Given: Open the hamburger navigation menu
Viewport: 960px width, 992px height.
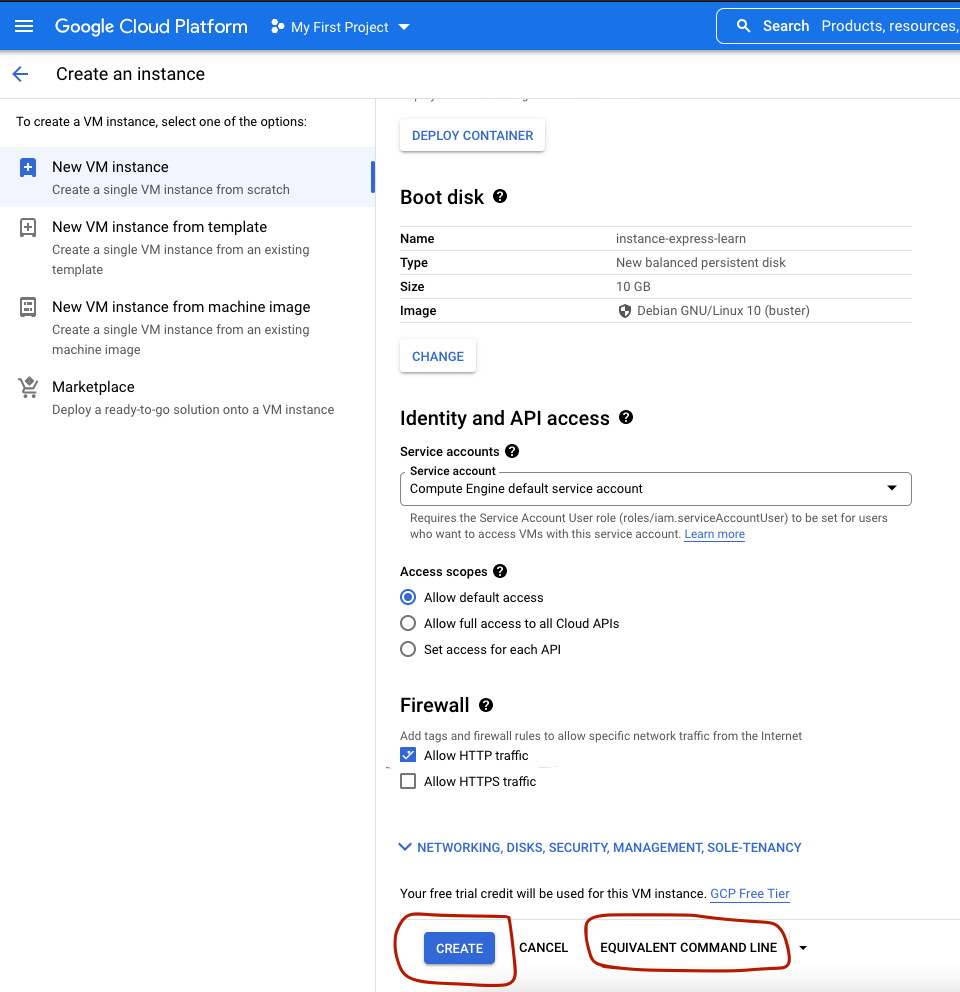Looking at the screenshot, I should coord(24,26).
